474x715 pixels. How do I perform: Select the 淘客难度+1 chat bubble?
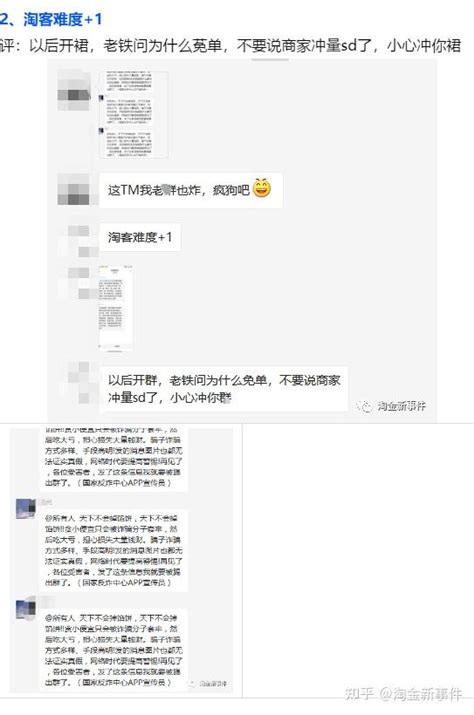coord(140,237)
